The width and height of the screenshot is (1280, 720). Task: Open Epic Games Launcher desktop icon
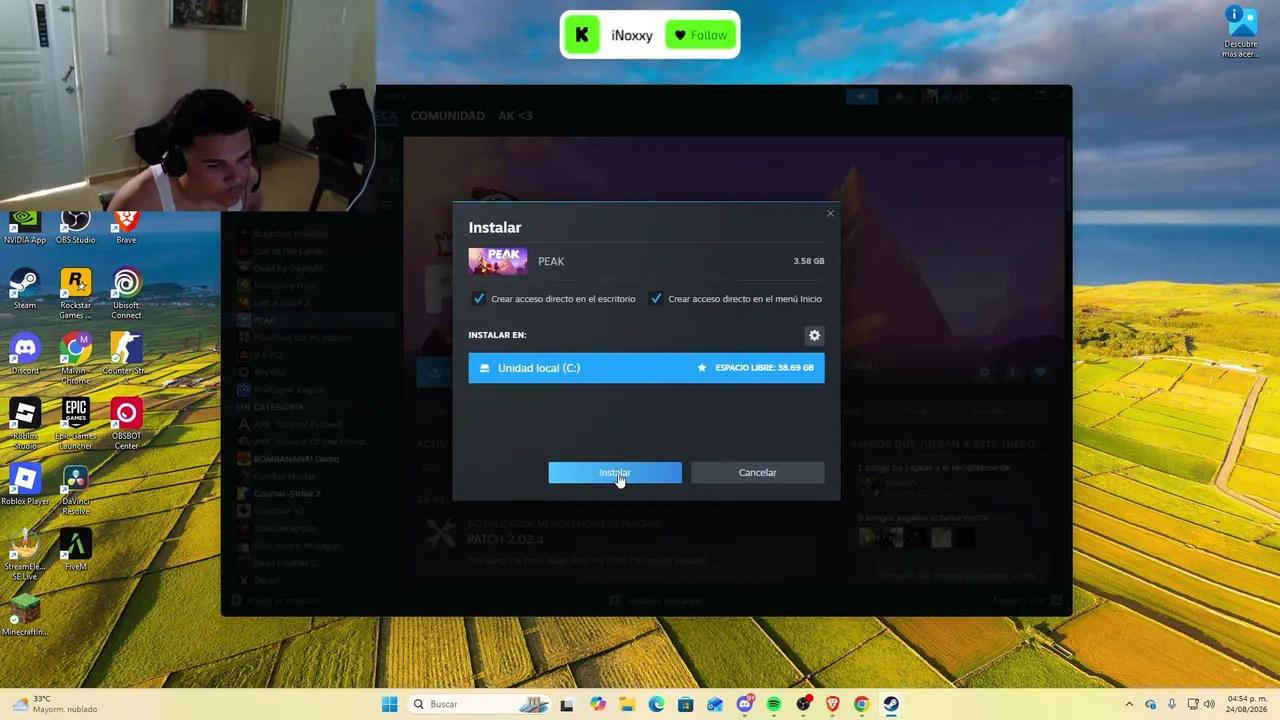point(76,425)
